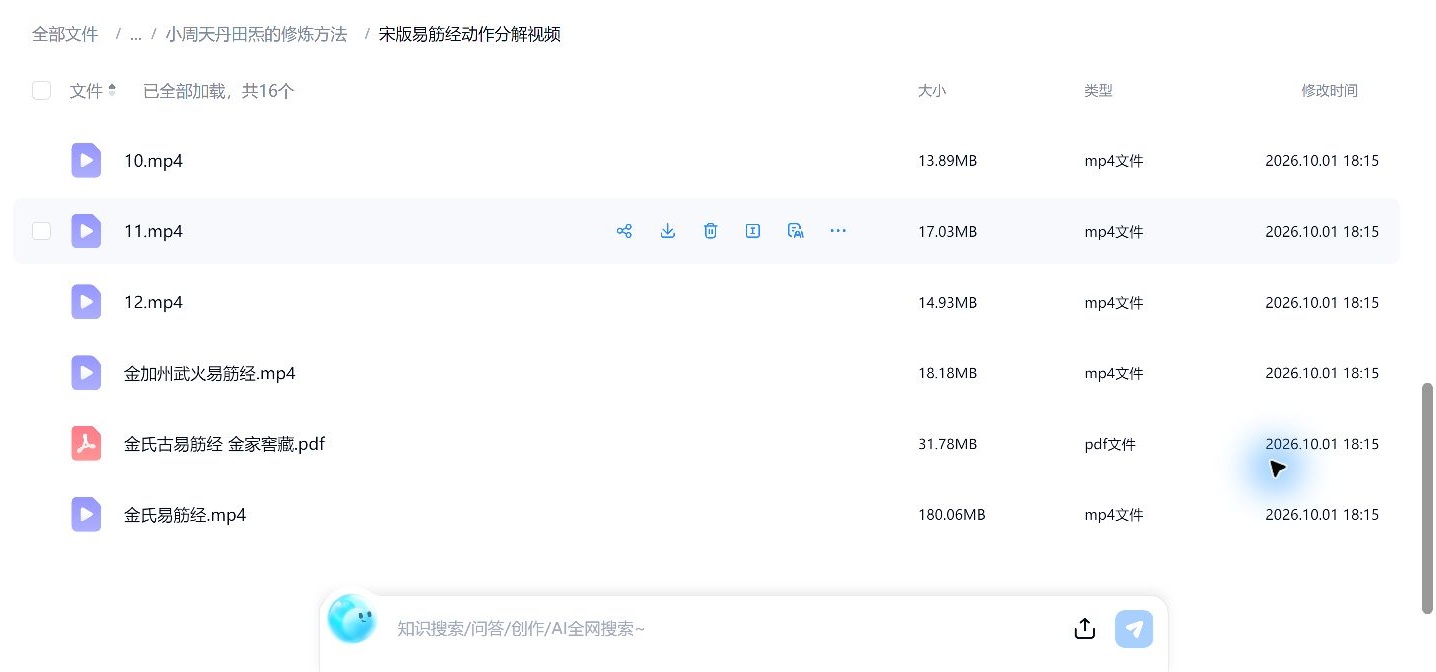Open the file 12.mp4
The height and width of the screenshot is (672, 1436).
153,303
